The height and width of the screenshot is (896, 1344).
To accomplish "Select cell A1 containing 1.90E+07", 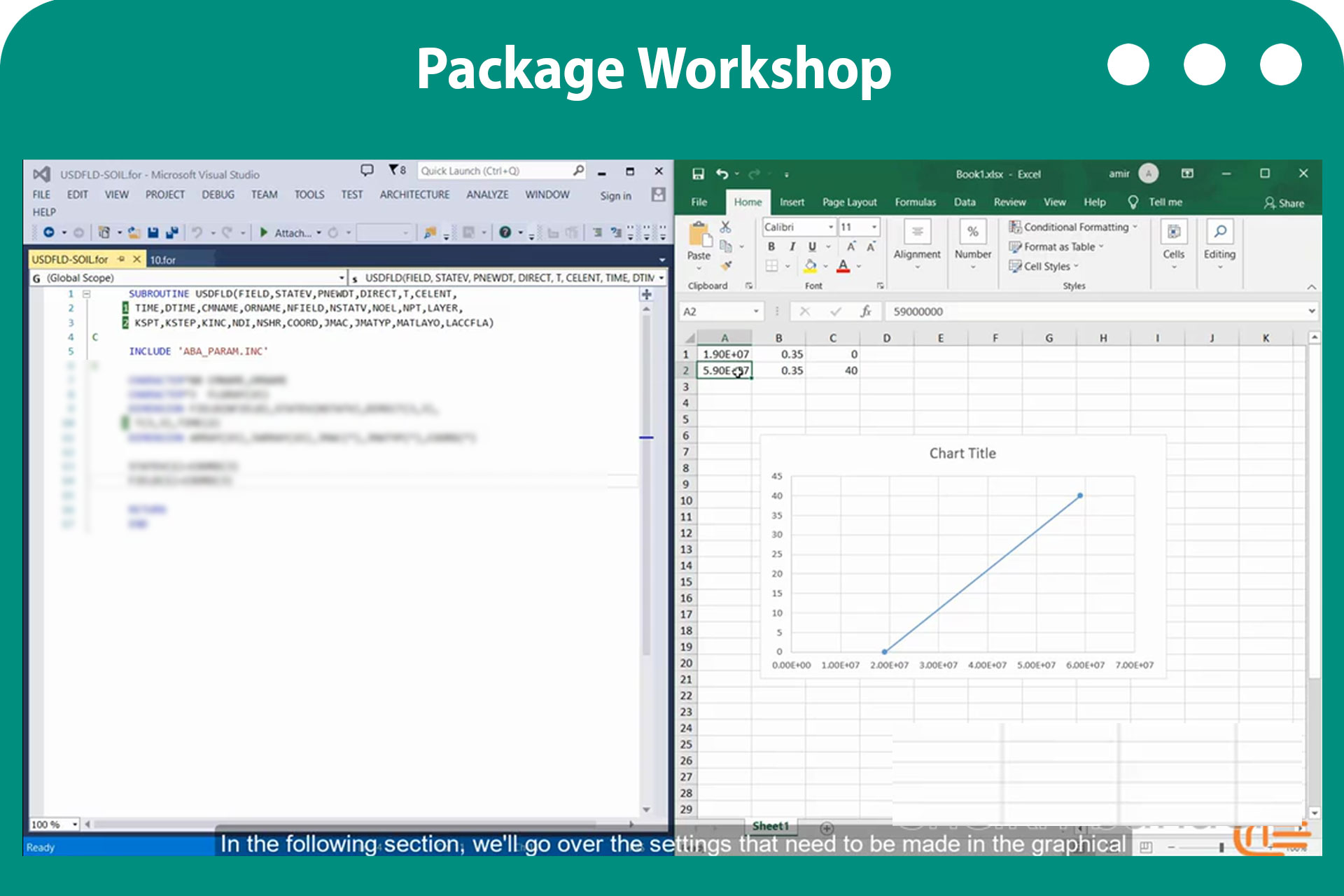I will click(x=724, y=354).
